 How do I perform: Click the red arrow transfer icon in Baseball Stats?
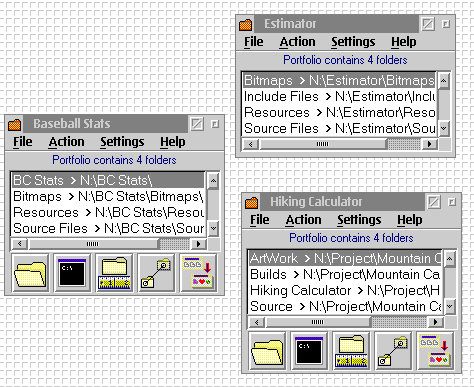coord(198,273)
